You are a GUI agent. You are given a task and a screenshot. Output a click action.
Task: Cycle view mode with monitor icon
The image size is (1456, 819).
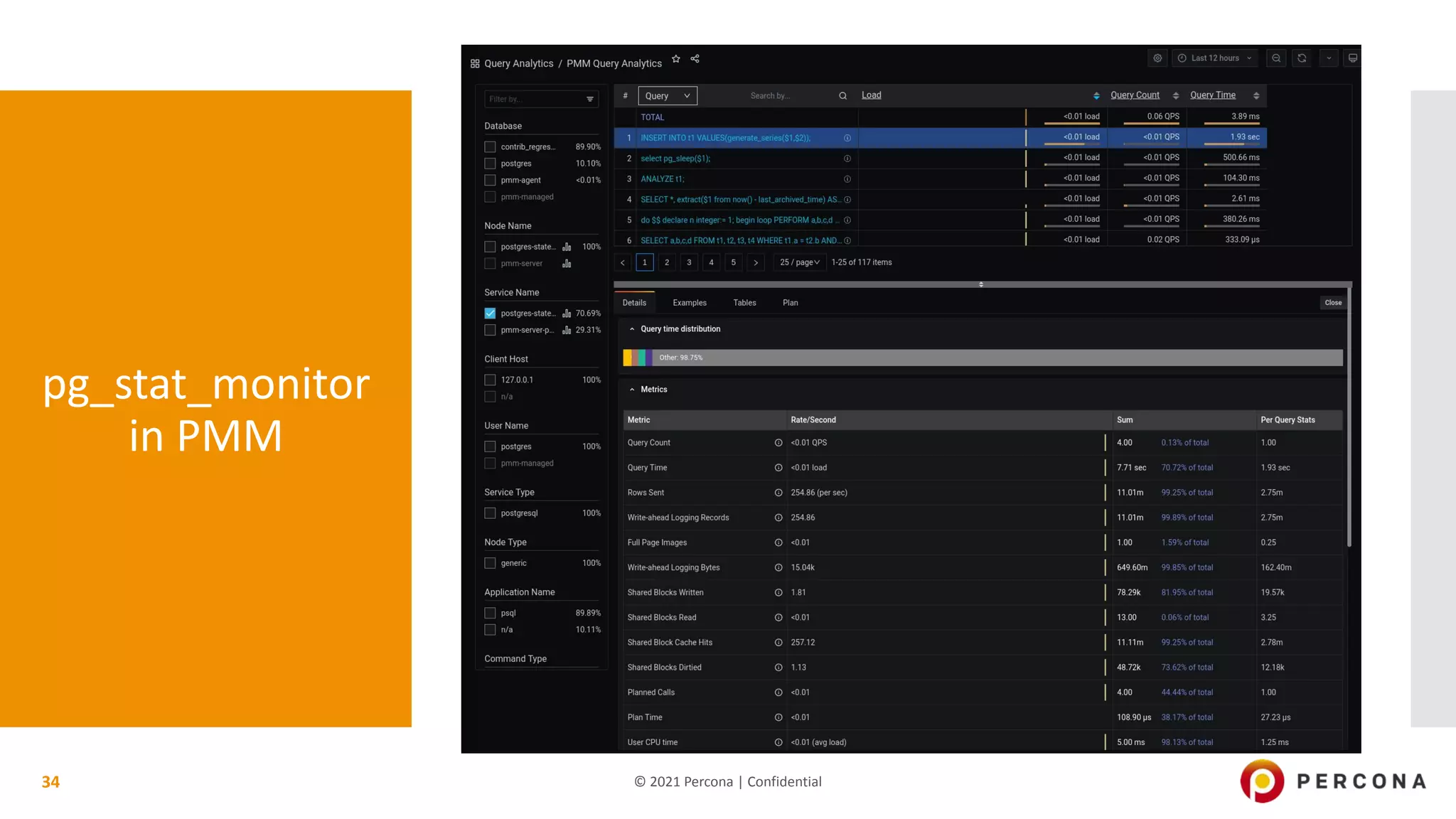coord(1353,58)
